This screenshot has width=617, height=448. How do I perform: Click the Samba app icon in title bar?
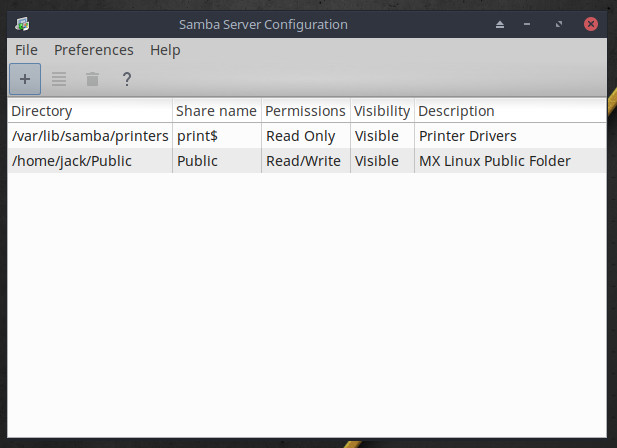pos(22,23)
